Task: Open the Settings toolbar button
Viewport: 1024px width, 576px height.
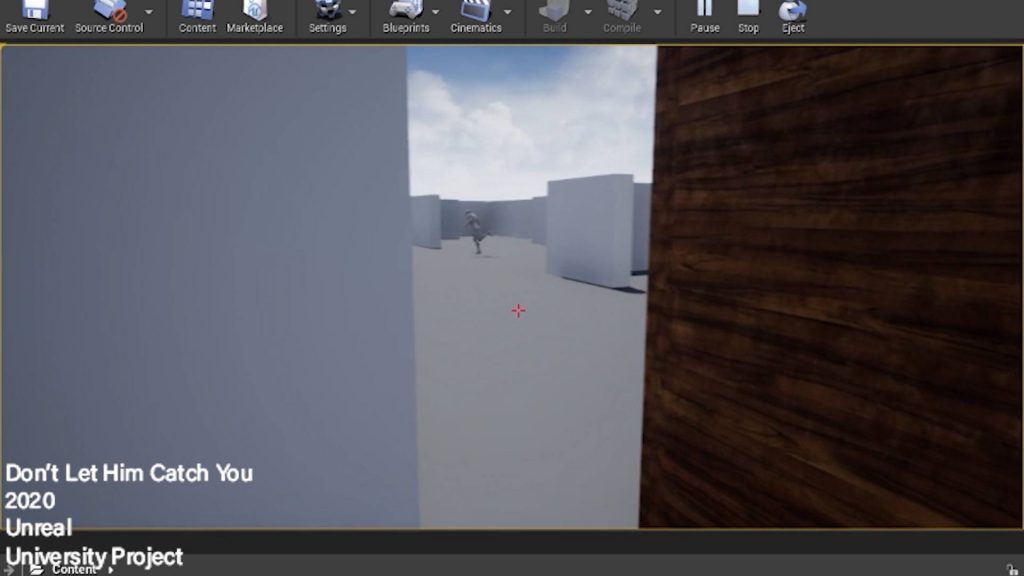Action: point(327,18)
